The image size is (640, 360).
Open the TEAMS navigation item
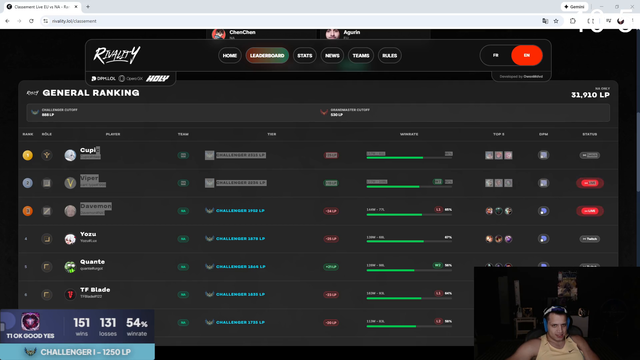tap(361, 56)
